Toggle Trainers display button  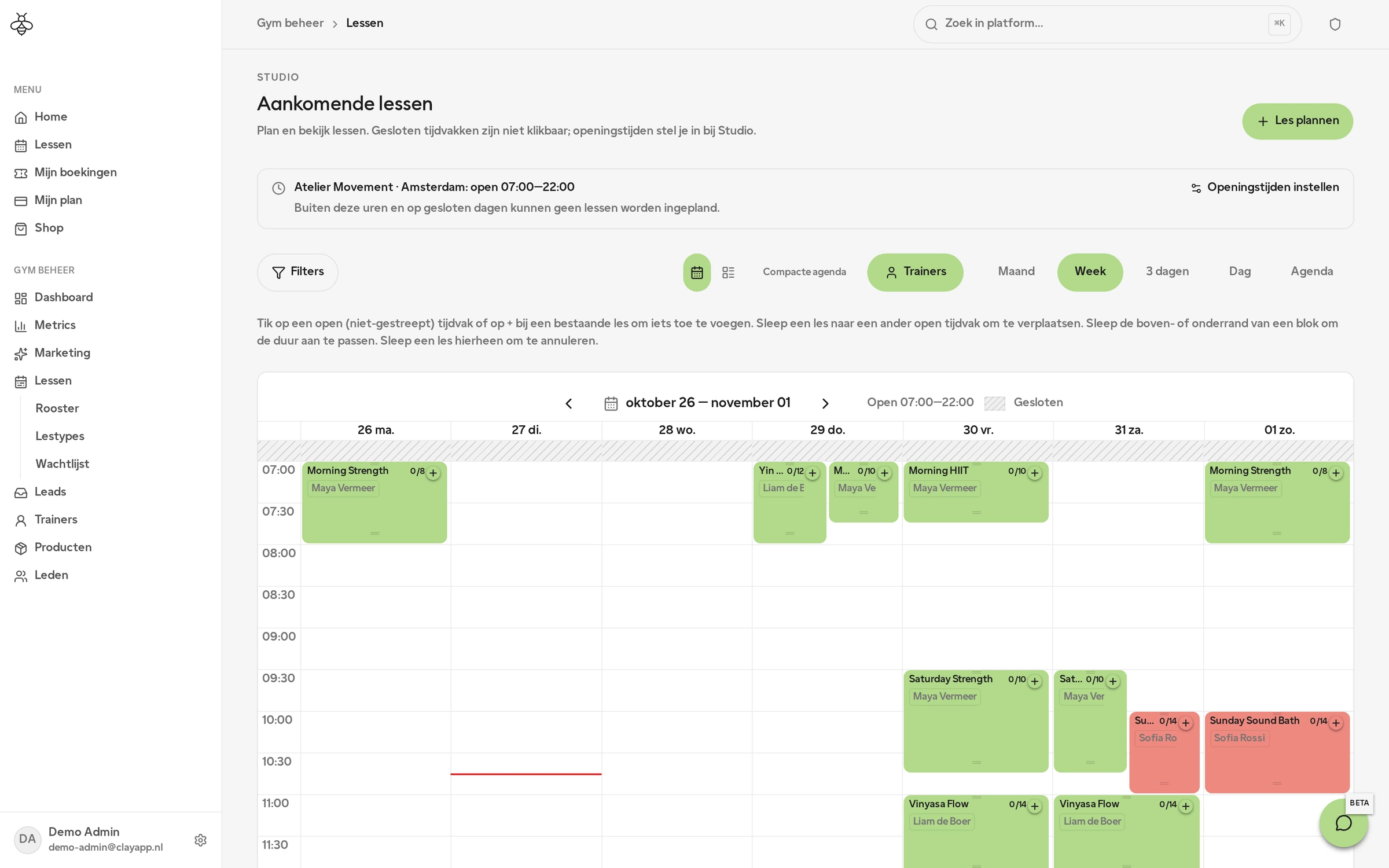click(915, 272)
